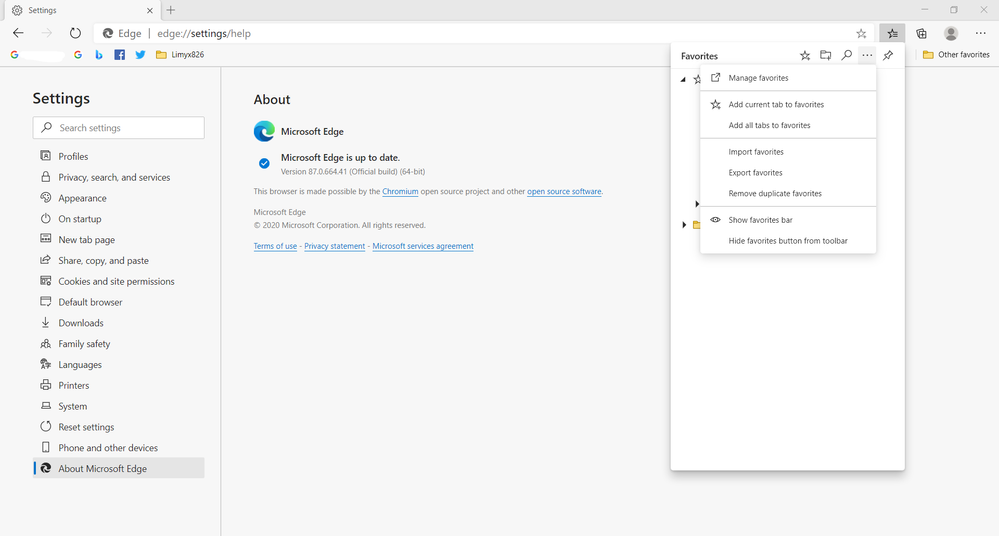
Task: Reload the page with the refresh icon
Action: click(x=75, y=33)
